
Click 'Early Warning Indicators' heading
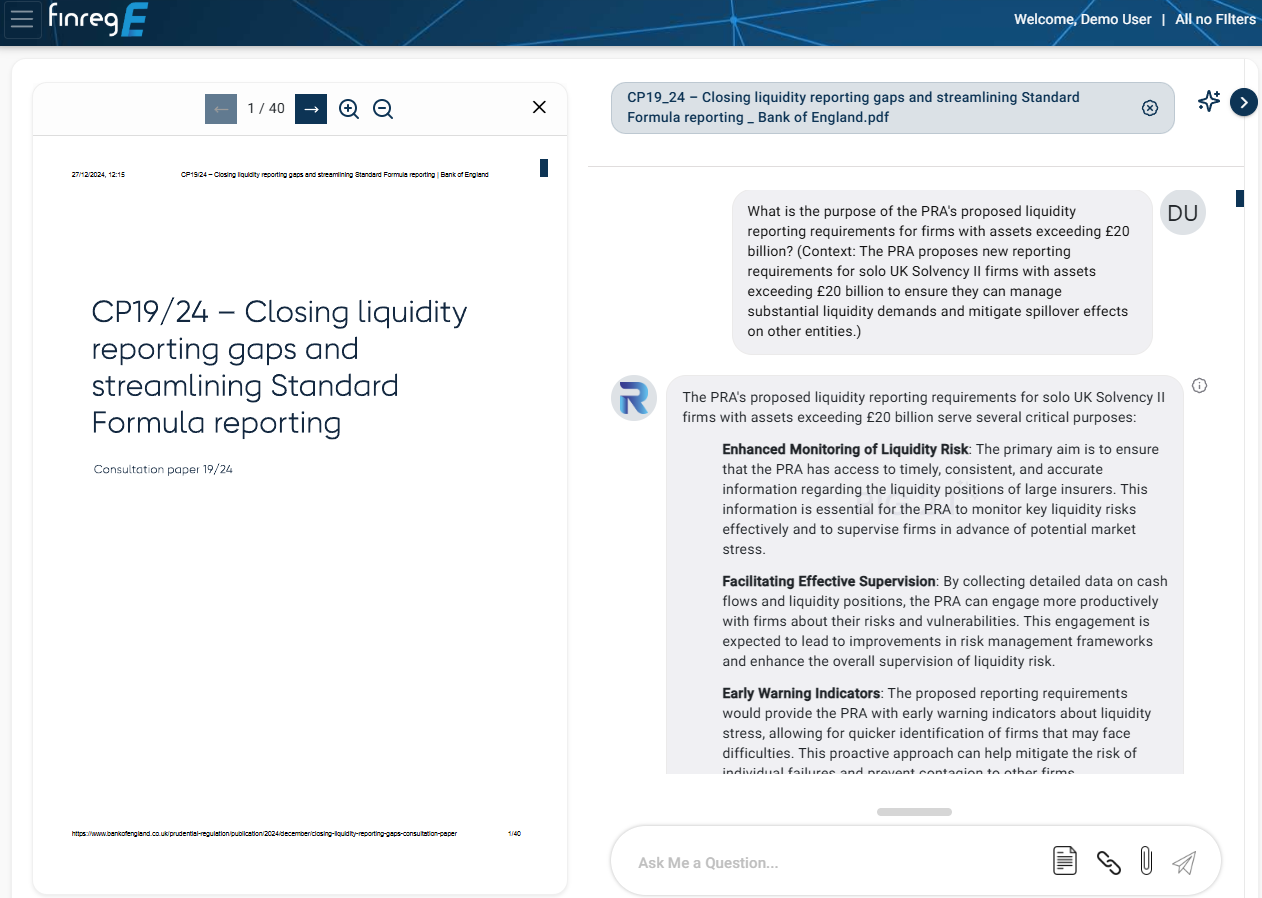(x=801, y=693)
